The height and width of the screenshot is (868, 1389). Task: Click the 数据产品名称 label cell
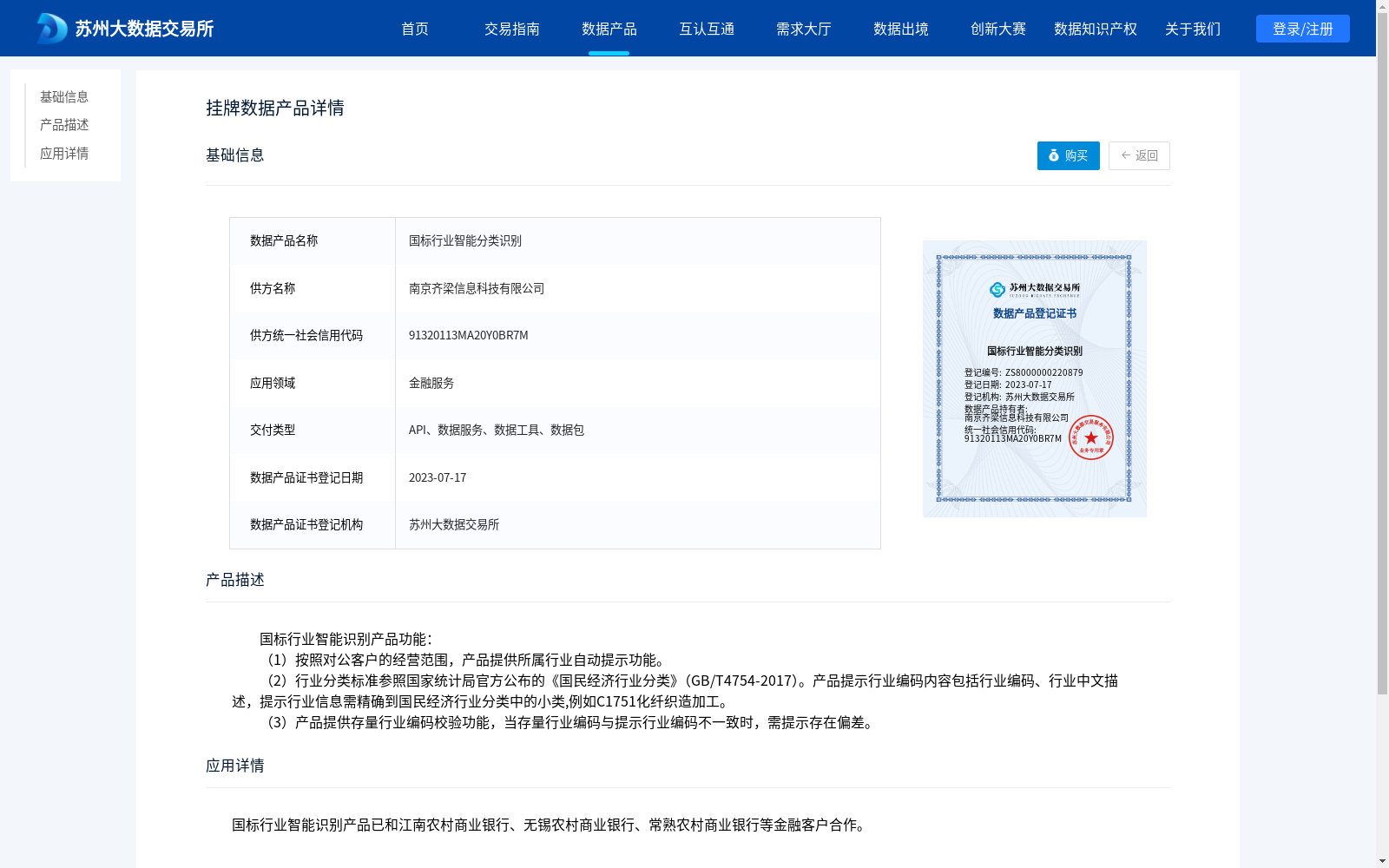313,240
